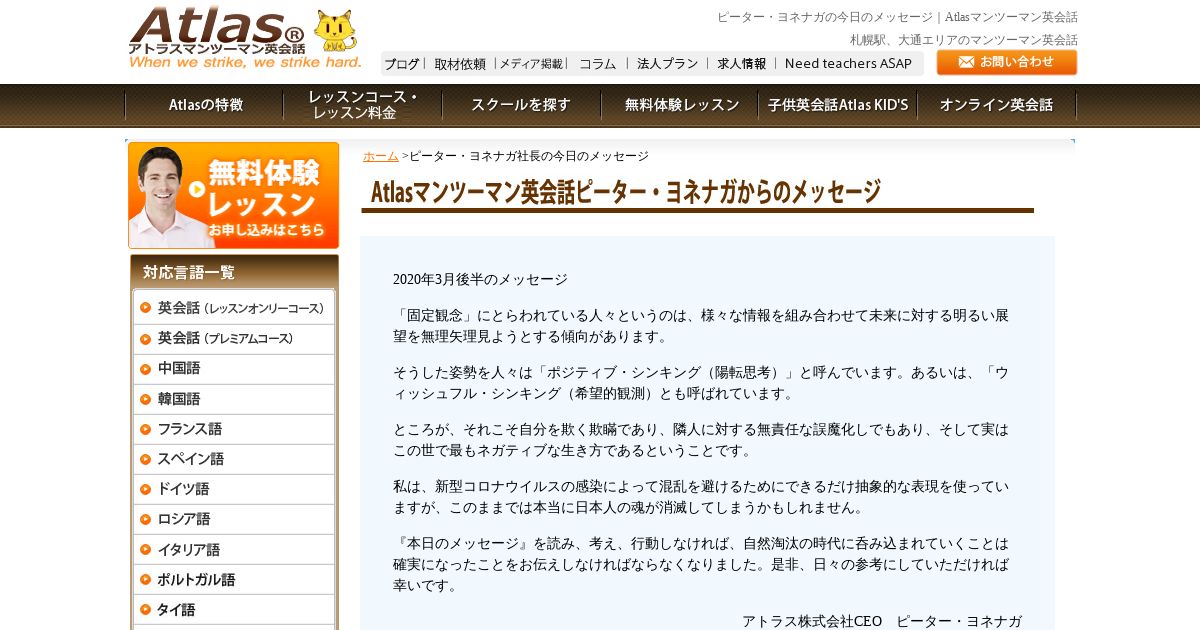Viewport: 1200px width, 630px height.
Task: Click the orange bullet beside イタリア語
Action: [146, 549]
